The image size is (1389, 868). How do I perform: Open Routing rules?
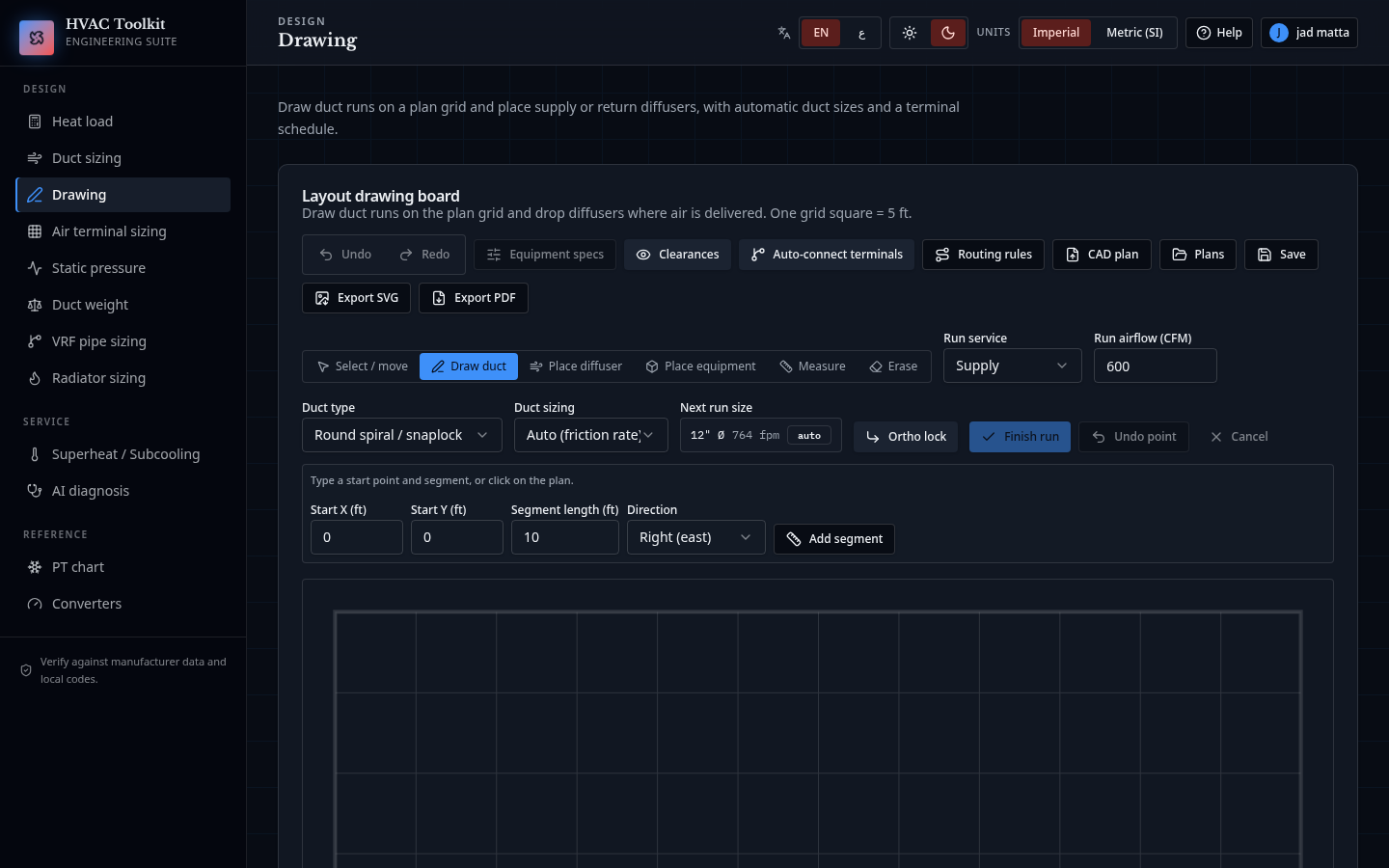point(983,255)
